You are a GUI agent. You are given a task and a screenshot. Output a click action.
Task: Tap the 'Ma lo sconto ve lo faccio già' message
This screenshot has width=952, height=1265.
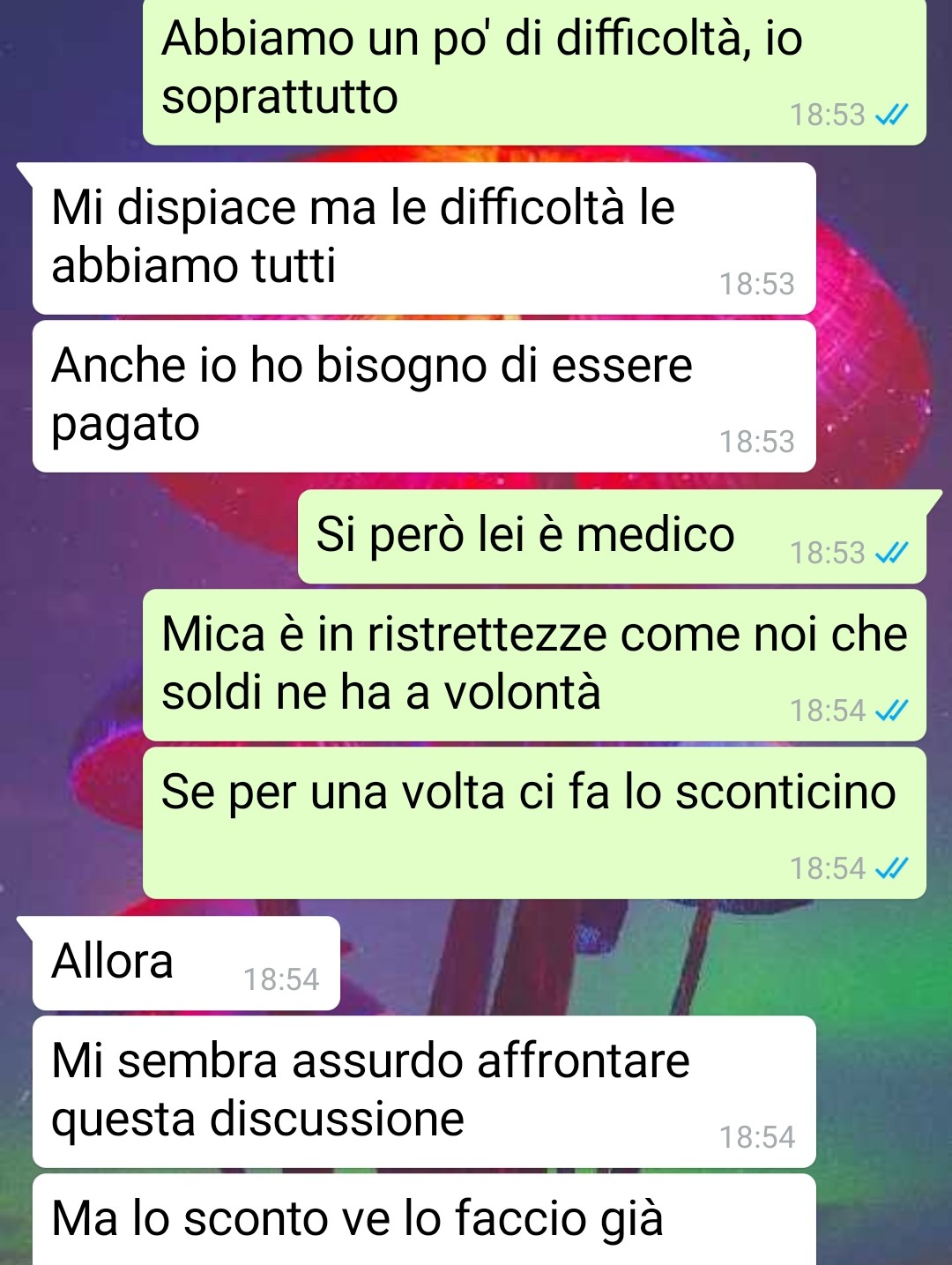tap(424, 1219)
